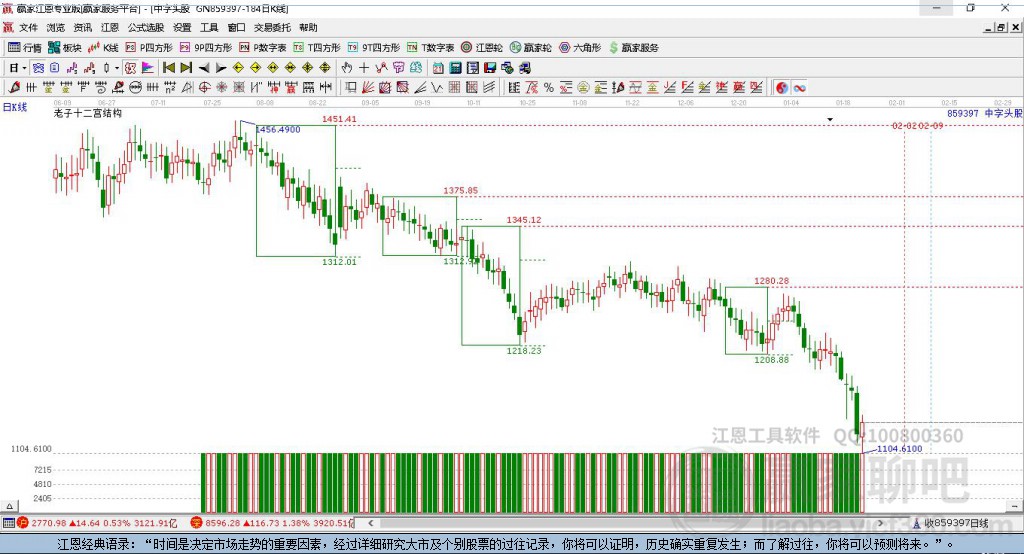Click the bottom horizontal scrollbar
This screenshot has height=554, width=1024.
click(x=600, y=523)
